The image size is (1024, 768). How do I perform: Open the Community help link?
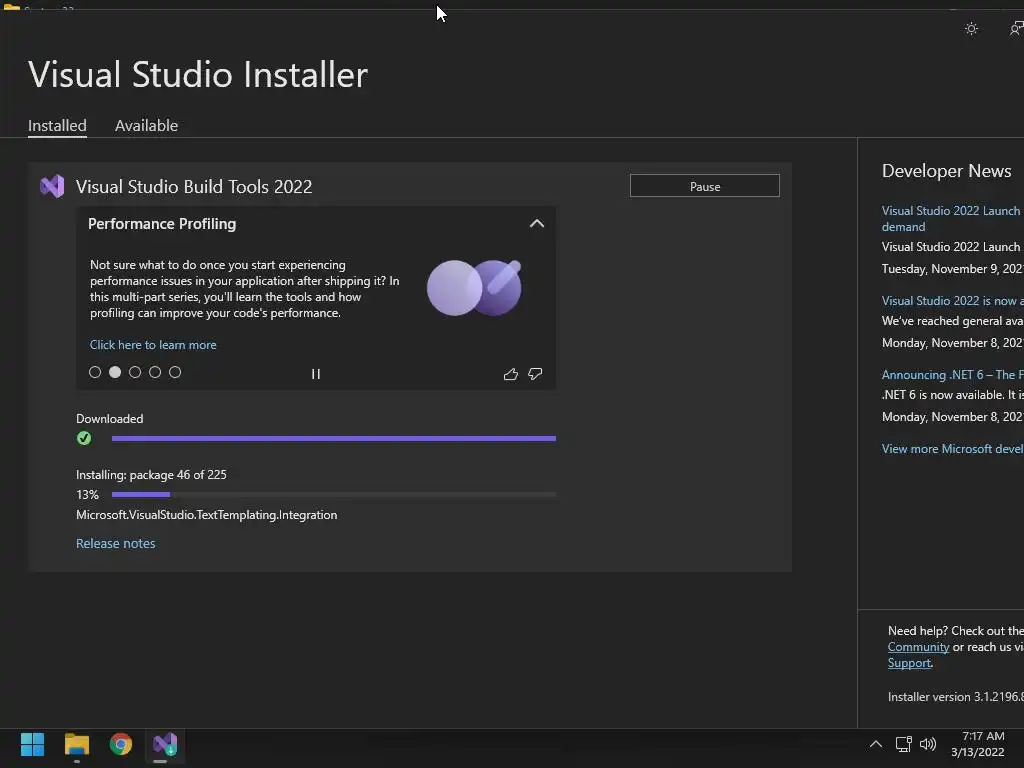point(918,647)
